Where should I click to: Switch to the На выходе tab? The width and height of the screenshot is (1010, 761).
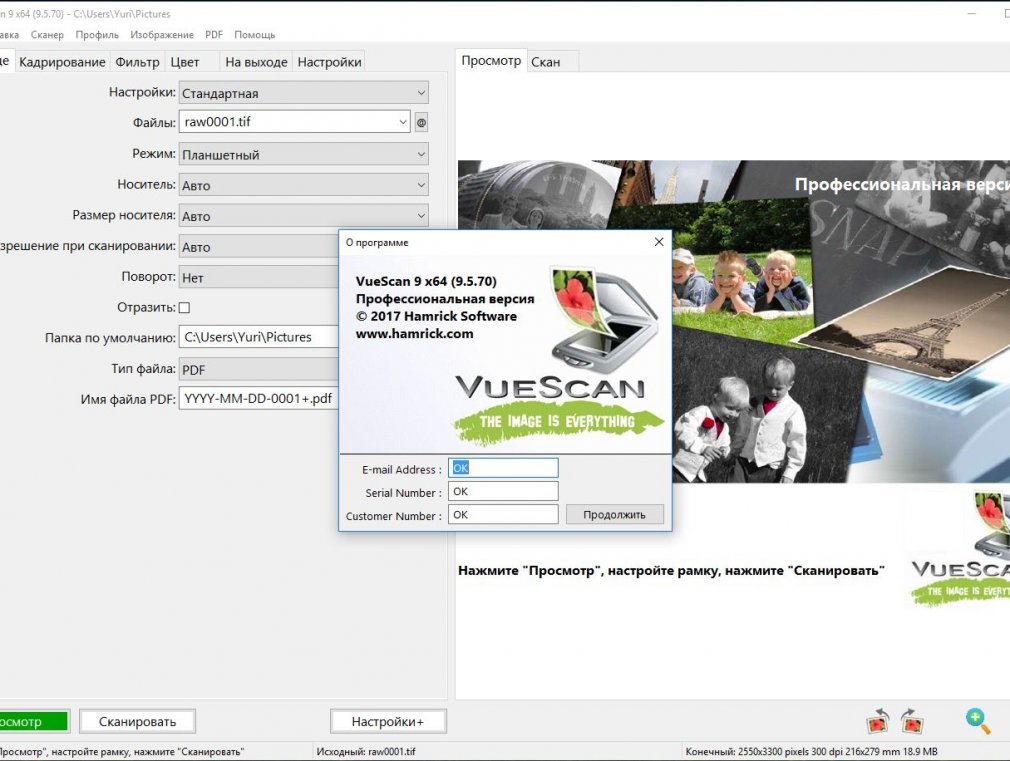point(256,62)
